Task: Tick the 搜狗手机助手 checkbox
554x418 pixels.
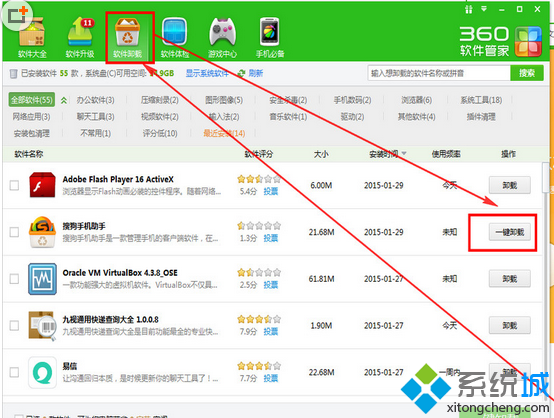Action: click(x=14, y=232)
